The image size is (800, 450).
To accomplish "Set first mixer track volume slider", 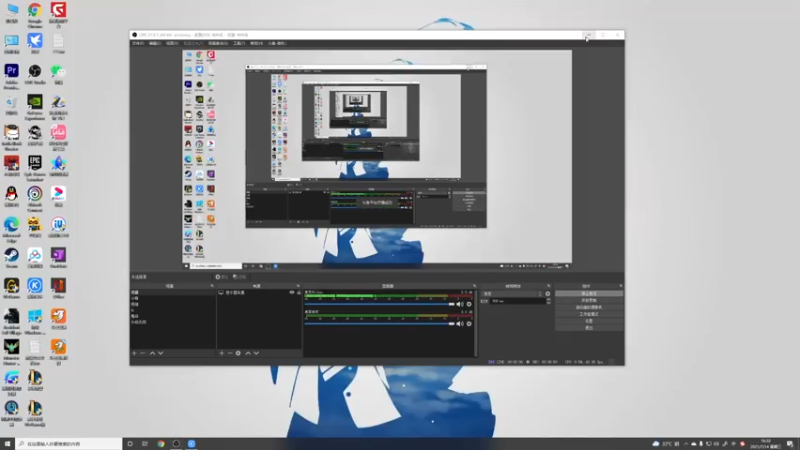I will (x=380, y=304).
